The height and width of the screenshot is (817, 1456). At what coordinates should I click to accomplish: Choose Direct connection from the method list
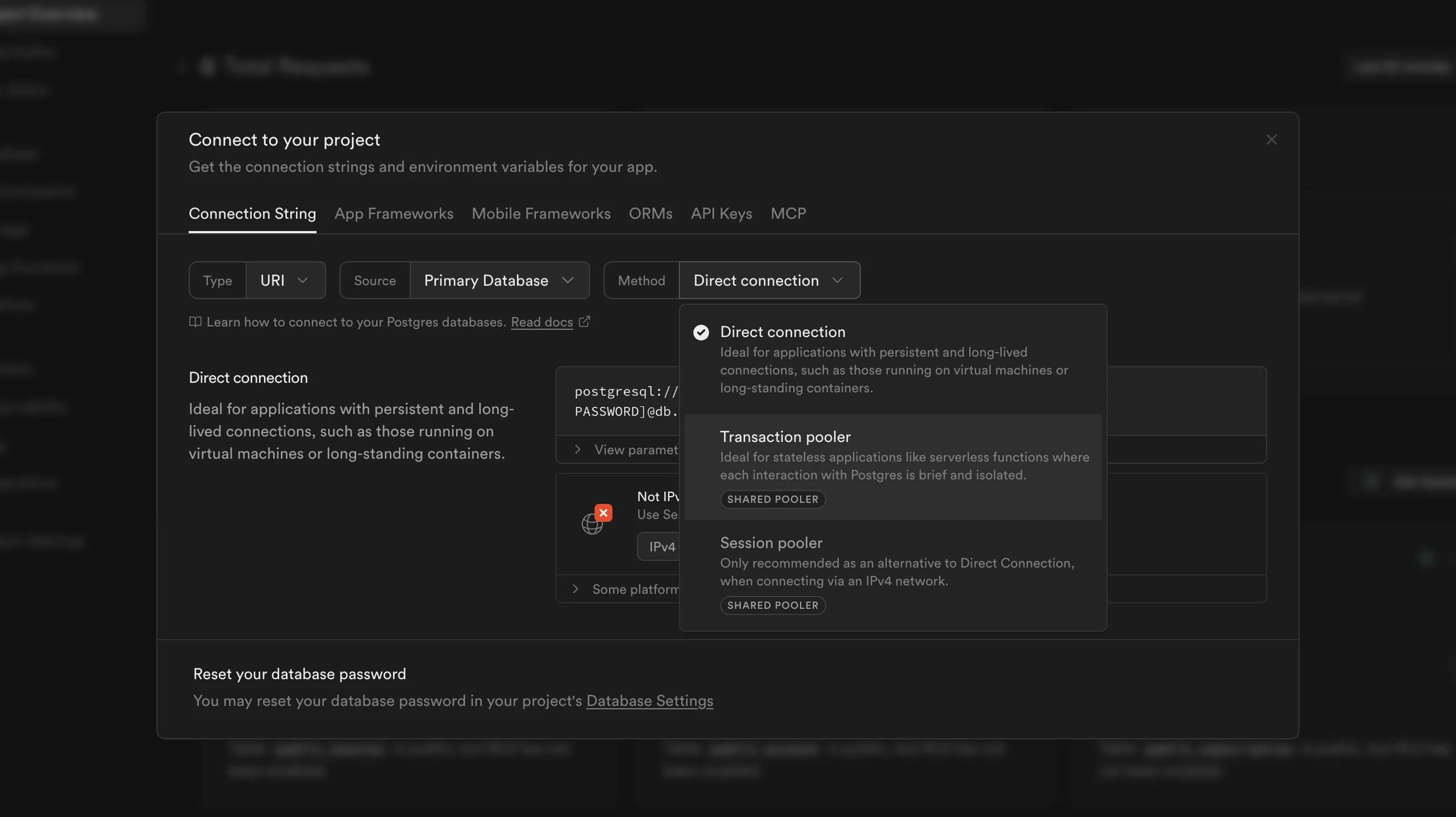pos(893,359)
